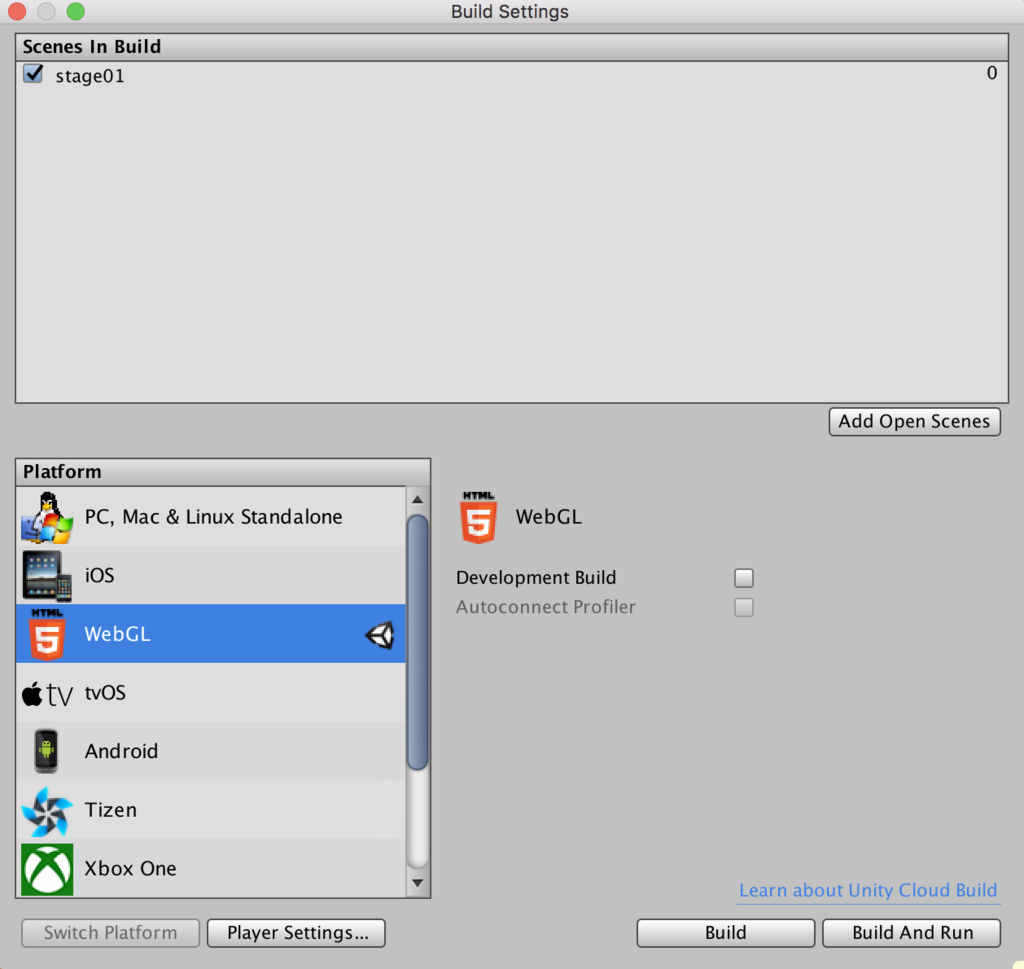The height and width of the screenshot is (969, 1024).
Task: Select the Android platform label
Action: [x=121, y=752]
